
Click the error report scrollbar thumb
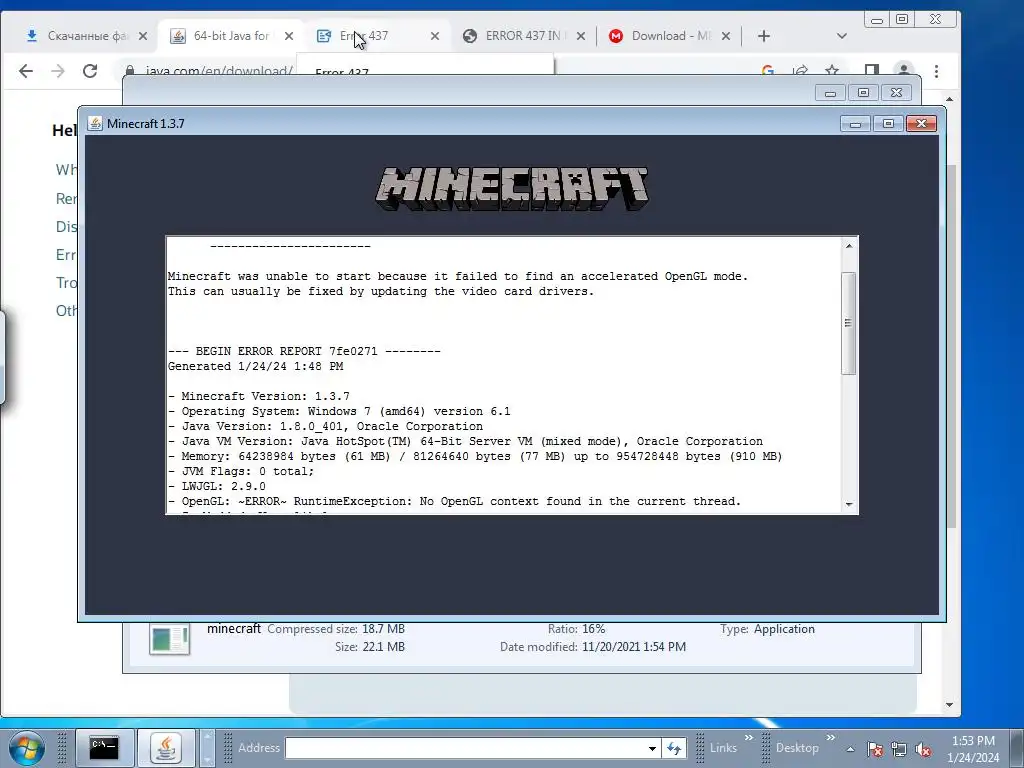tap(848, 323)
